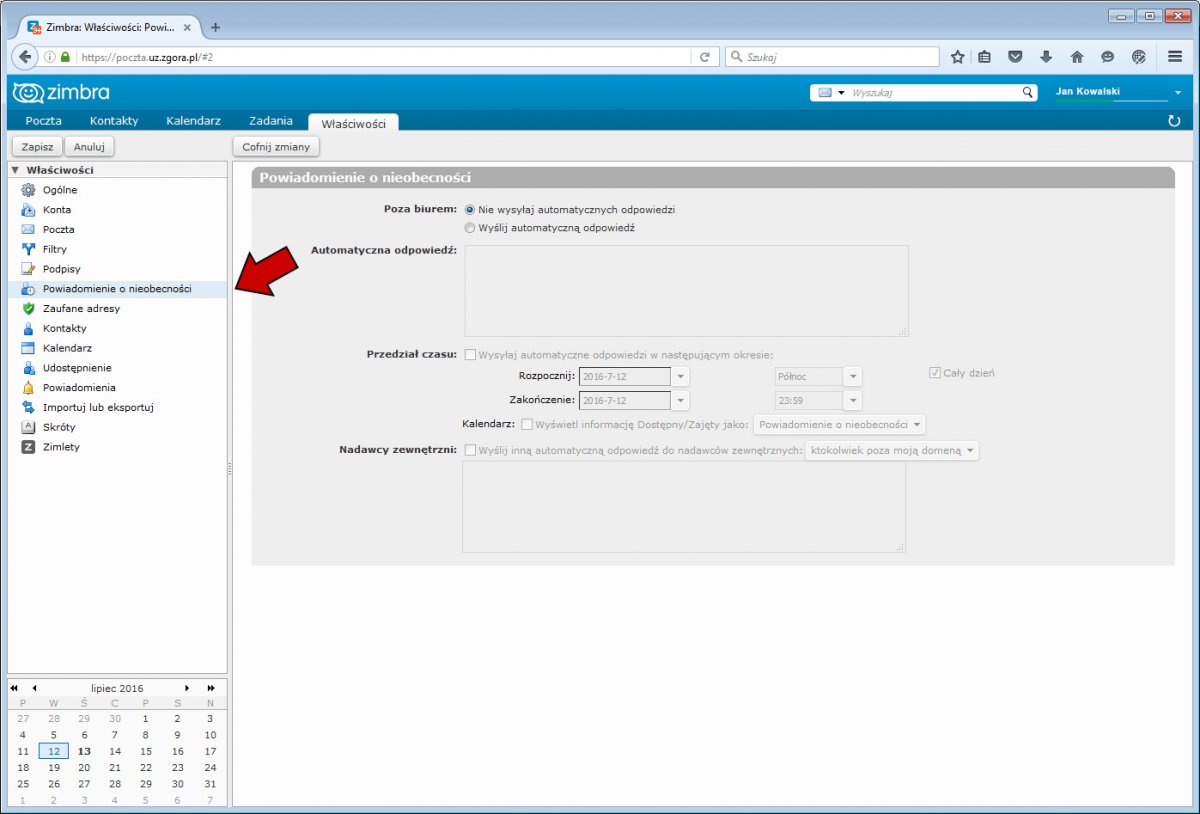1200x814 pixels.
Task: Collapse the Właściwości tree header
Action: [15, 170]
